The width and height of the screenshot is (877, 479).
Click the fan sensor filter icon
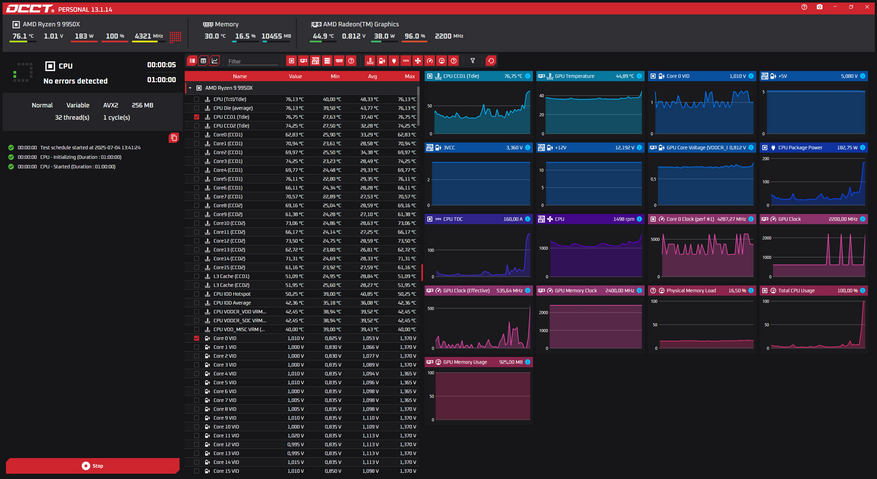coord(417,61)
